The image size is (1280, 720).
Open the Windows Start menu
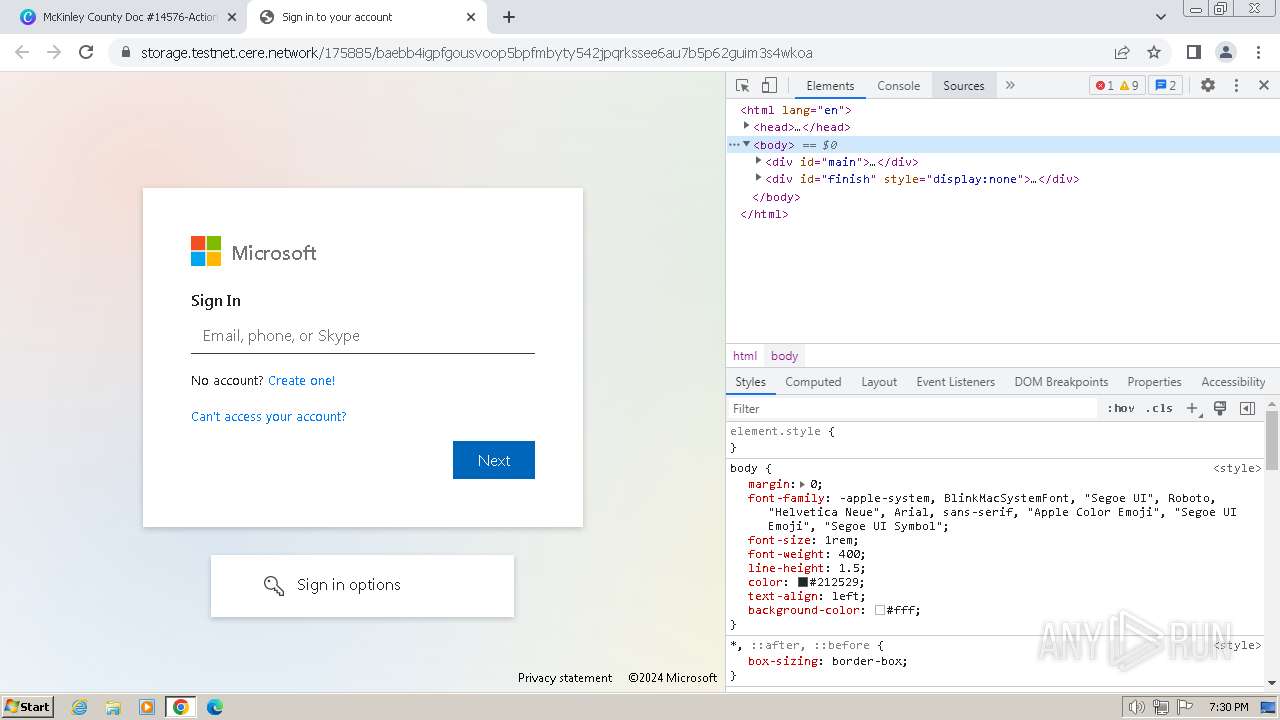(28, 706)
